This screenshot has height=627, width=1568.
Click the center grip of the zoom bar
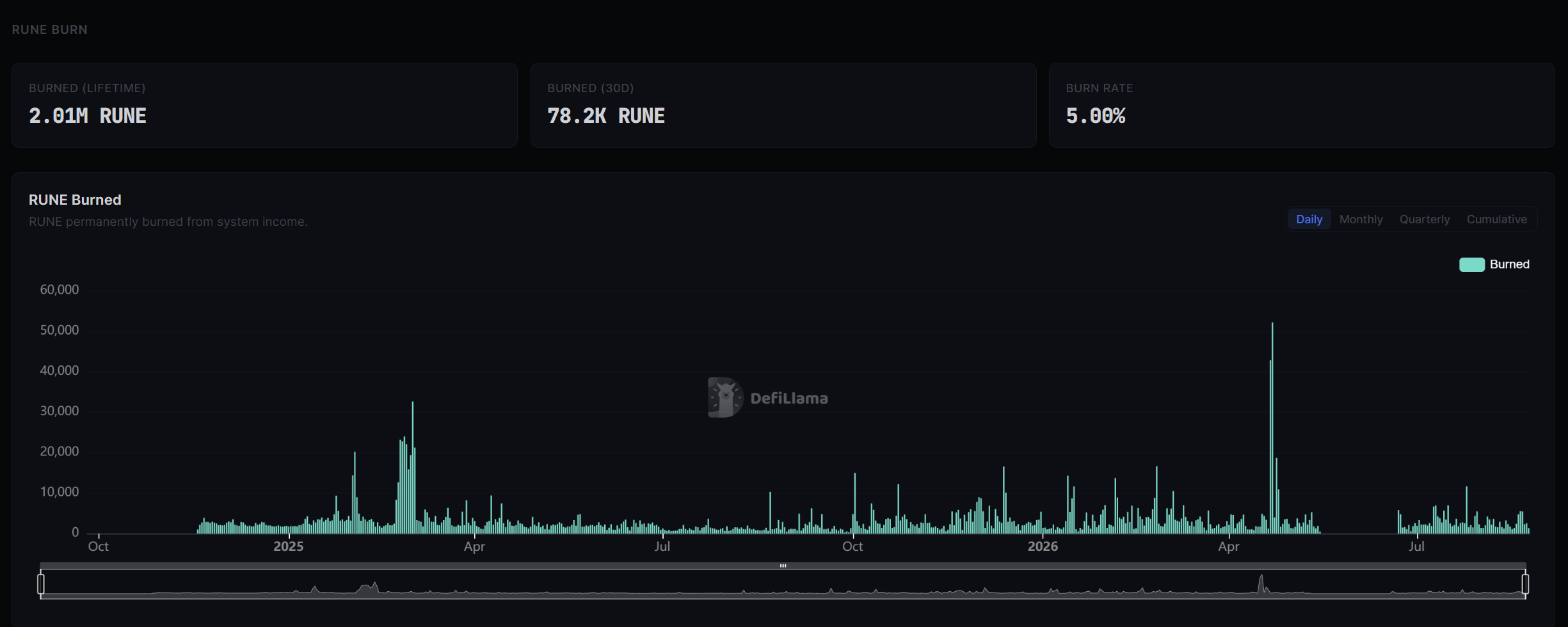coord(783,566)
